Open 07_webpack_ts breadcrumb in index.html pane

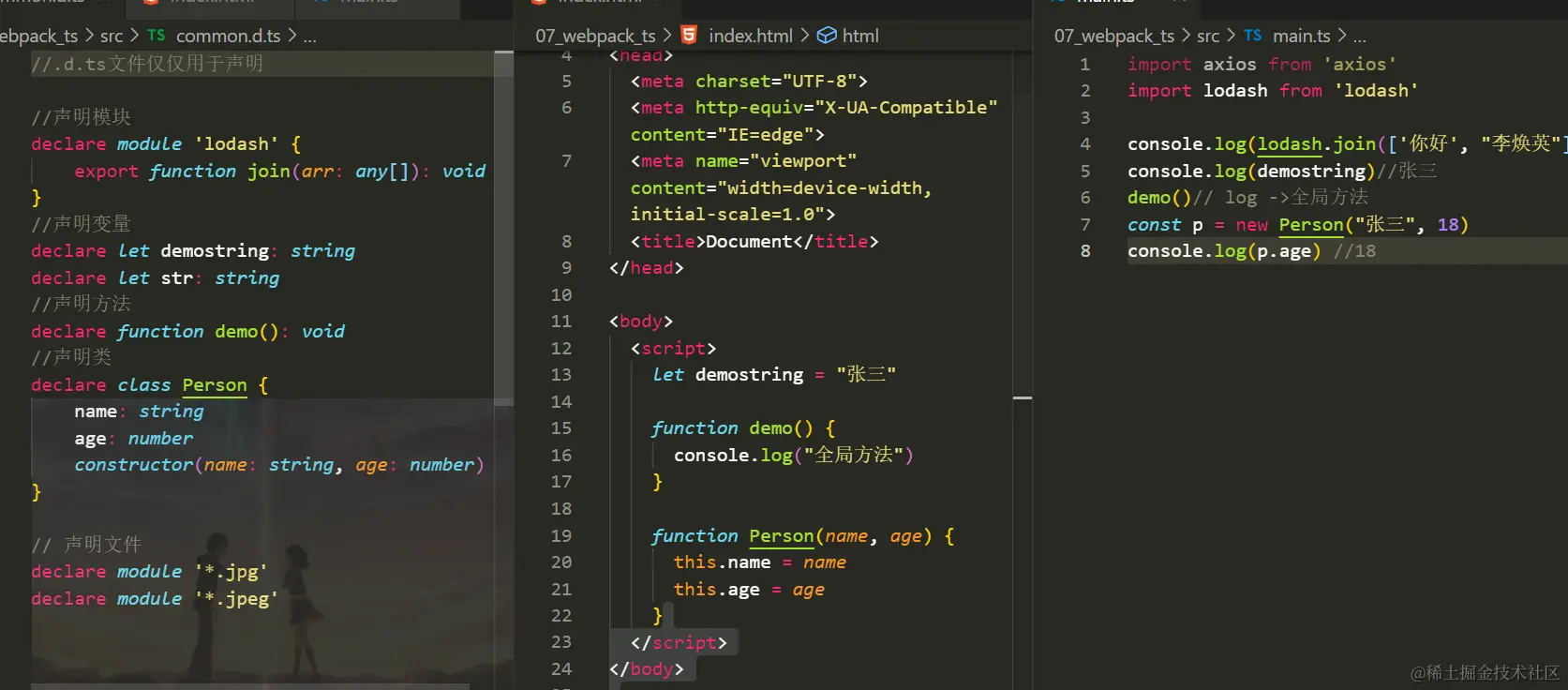click(x=595, y=36)
